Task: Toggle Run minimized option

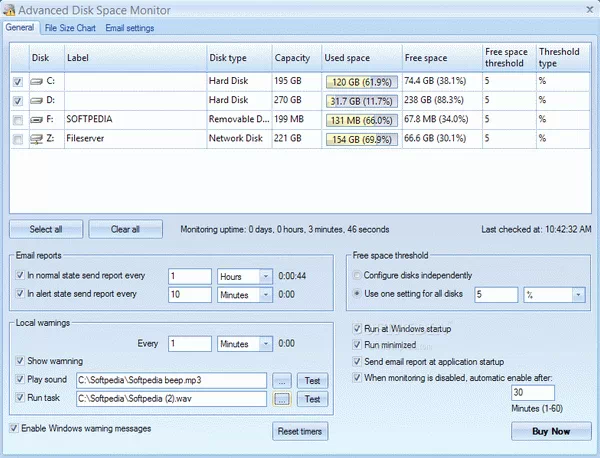Action: [x=357, y=345]
